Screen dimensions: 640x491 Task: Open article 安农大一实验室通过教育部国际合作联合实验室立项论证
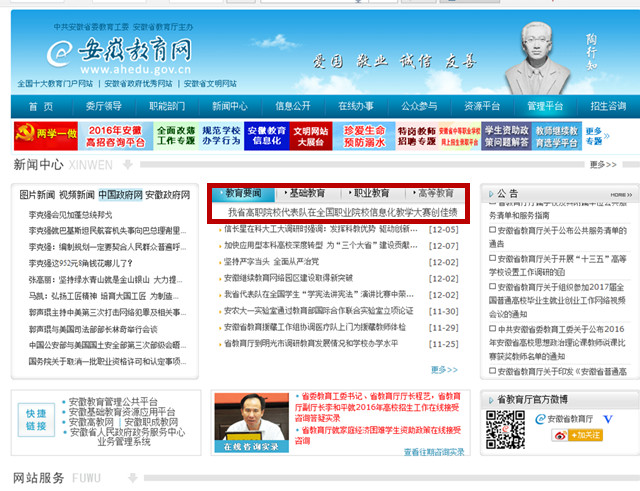[x=318, y=311]
